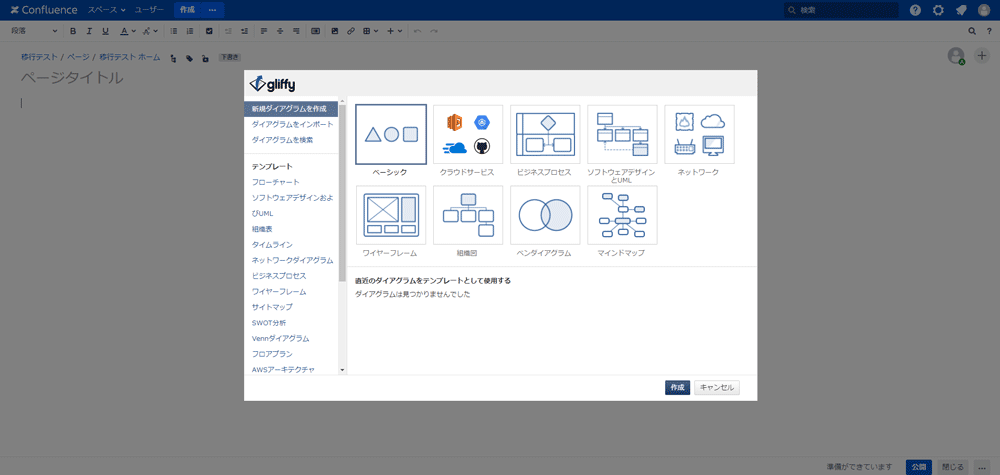Image resolution: width=1000 pixels, height=475 pixels.
Task: Toggle bold formatting
Action: [x=73, y=31]
